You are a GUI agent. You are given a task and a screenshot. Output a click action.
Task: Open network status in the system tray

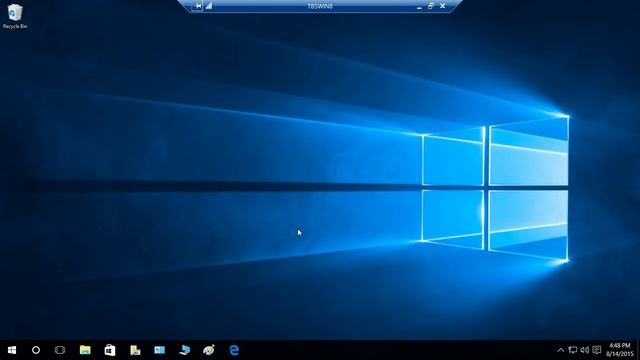pos(573,350)
